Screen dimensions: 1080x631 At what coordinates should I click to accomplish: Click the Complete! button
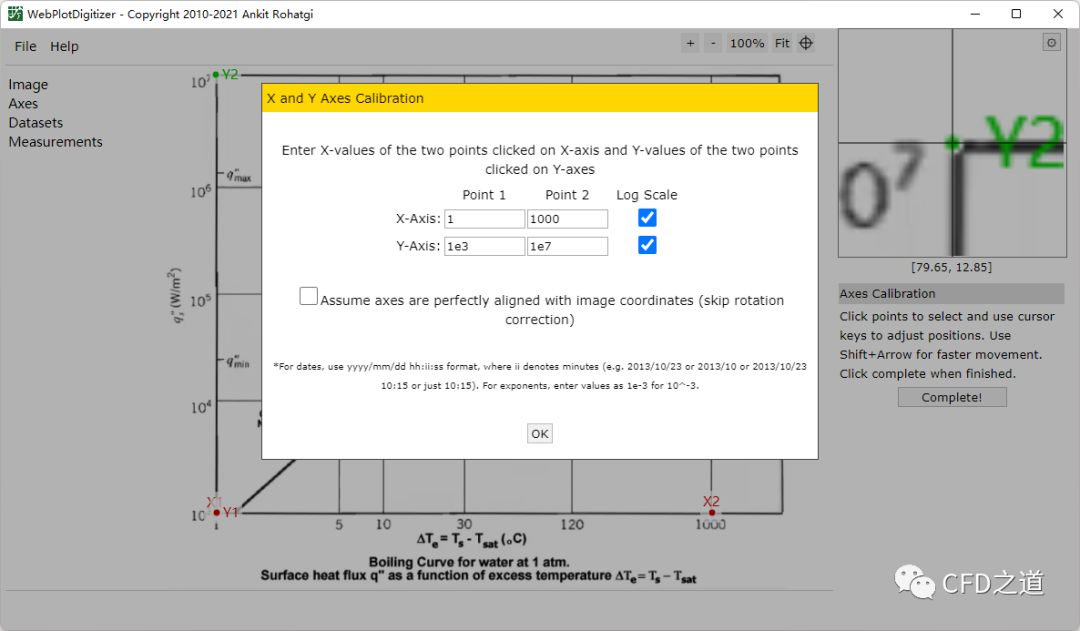click(952, 397)
